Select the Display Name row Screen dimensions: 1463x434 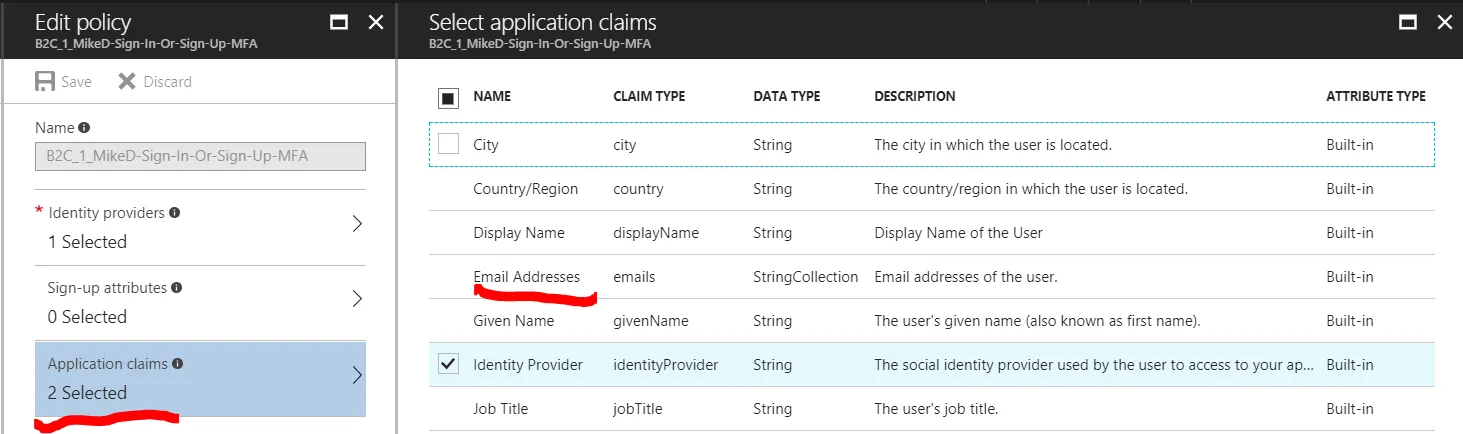pyautogui.click(x=932, y=233)
